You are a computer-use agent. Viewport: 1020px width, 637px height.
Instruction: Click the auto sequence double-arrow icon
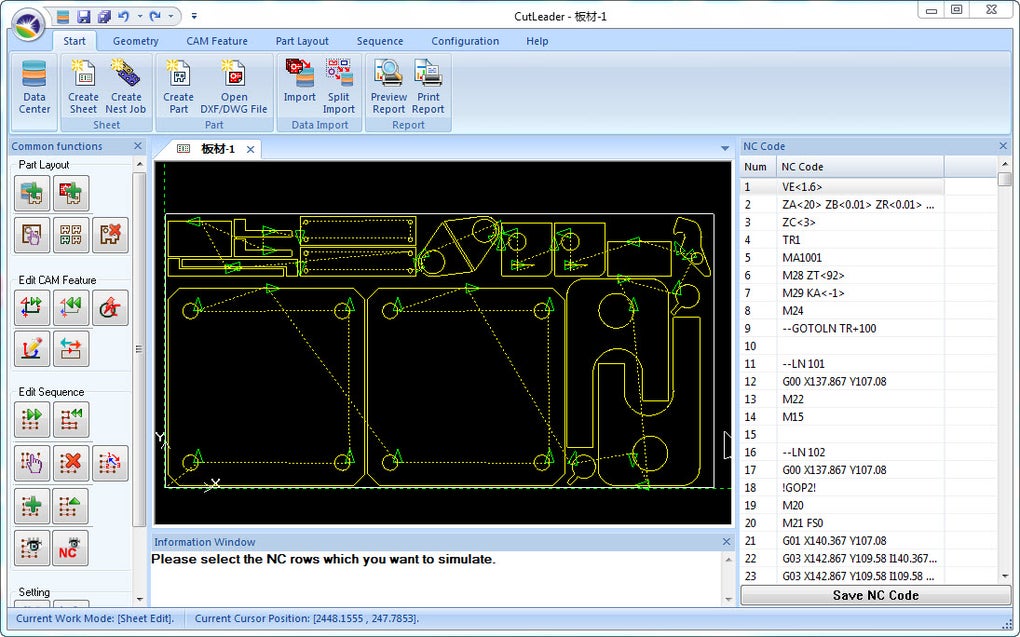point(32,419)
